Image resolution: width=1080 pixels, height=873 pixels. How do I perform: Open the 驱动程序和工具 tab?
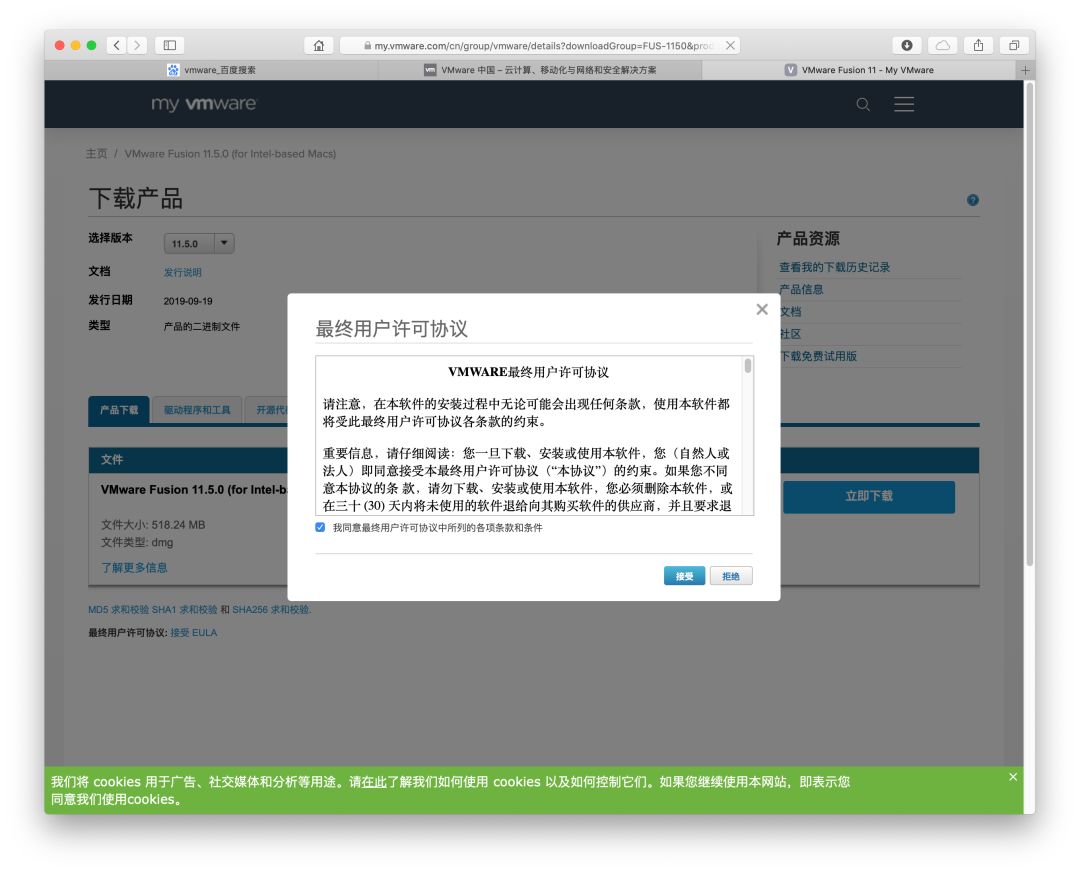197,410
